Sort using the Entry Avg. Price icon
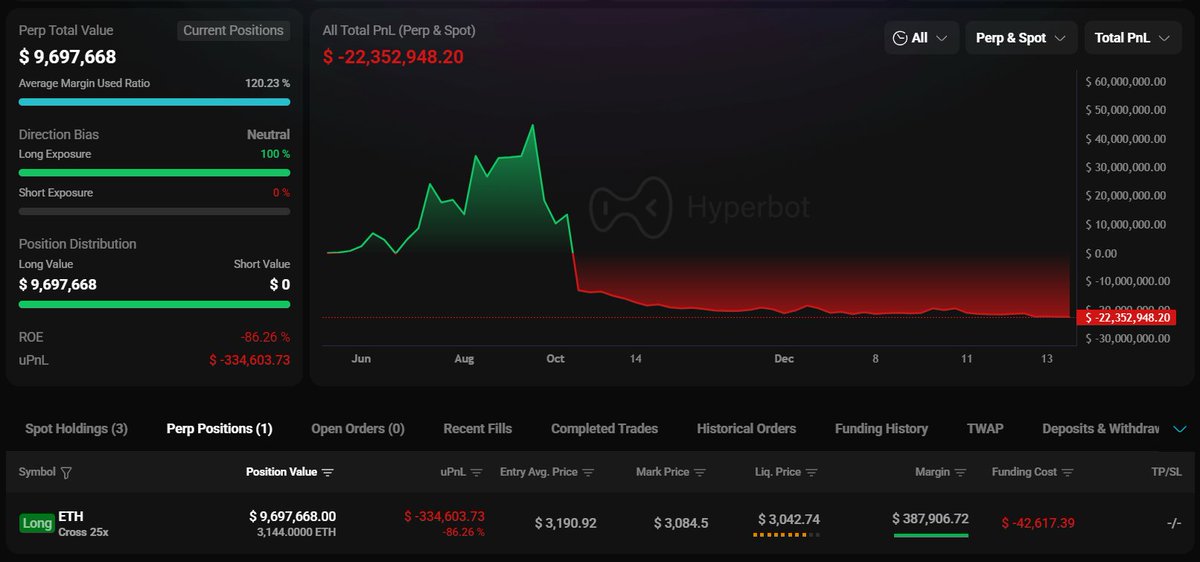 588,472
